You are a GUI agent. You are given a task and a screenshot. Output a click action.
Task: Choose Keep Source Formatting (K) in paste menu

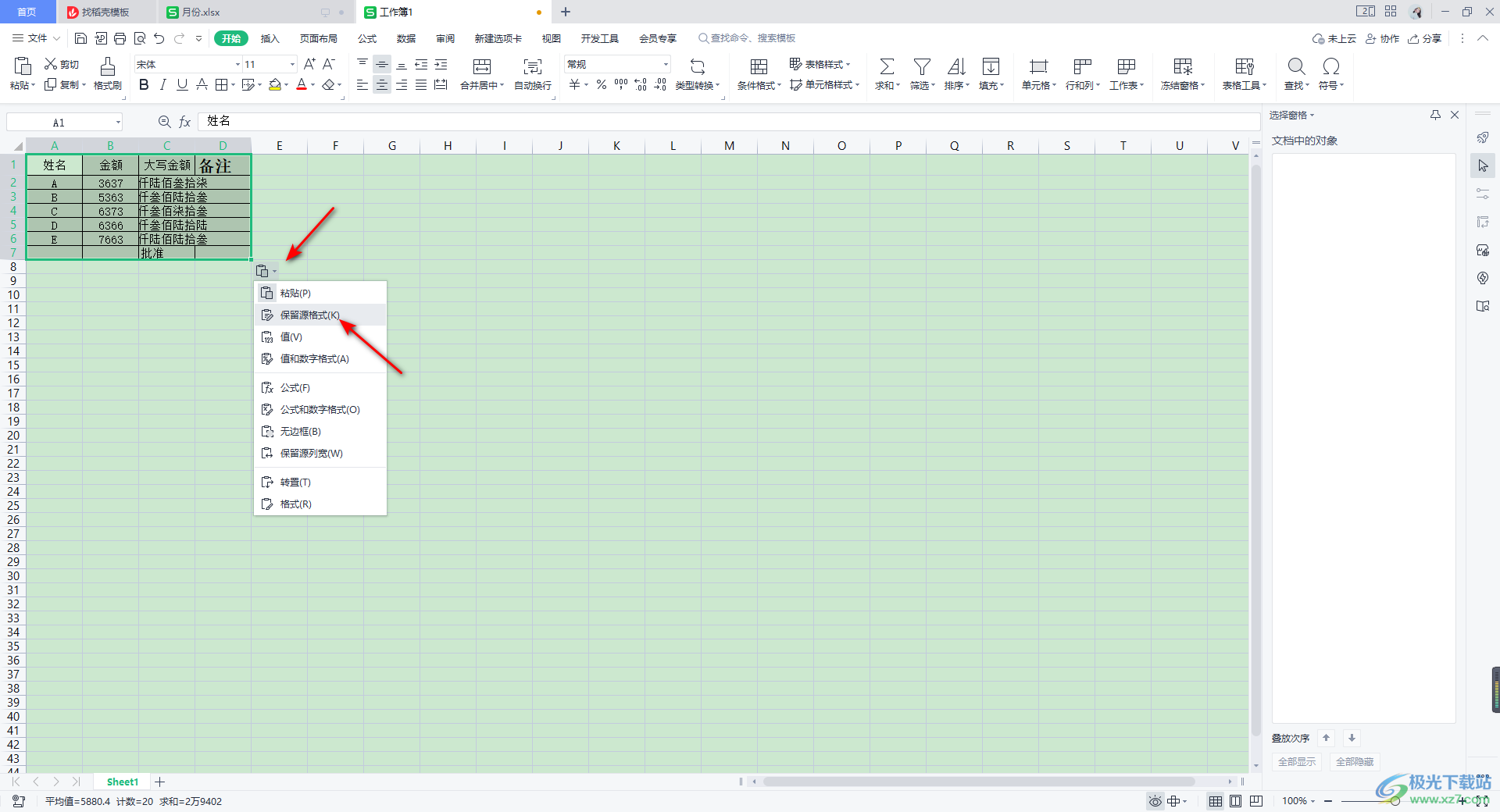coord(320,315)
